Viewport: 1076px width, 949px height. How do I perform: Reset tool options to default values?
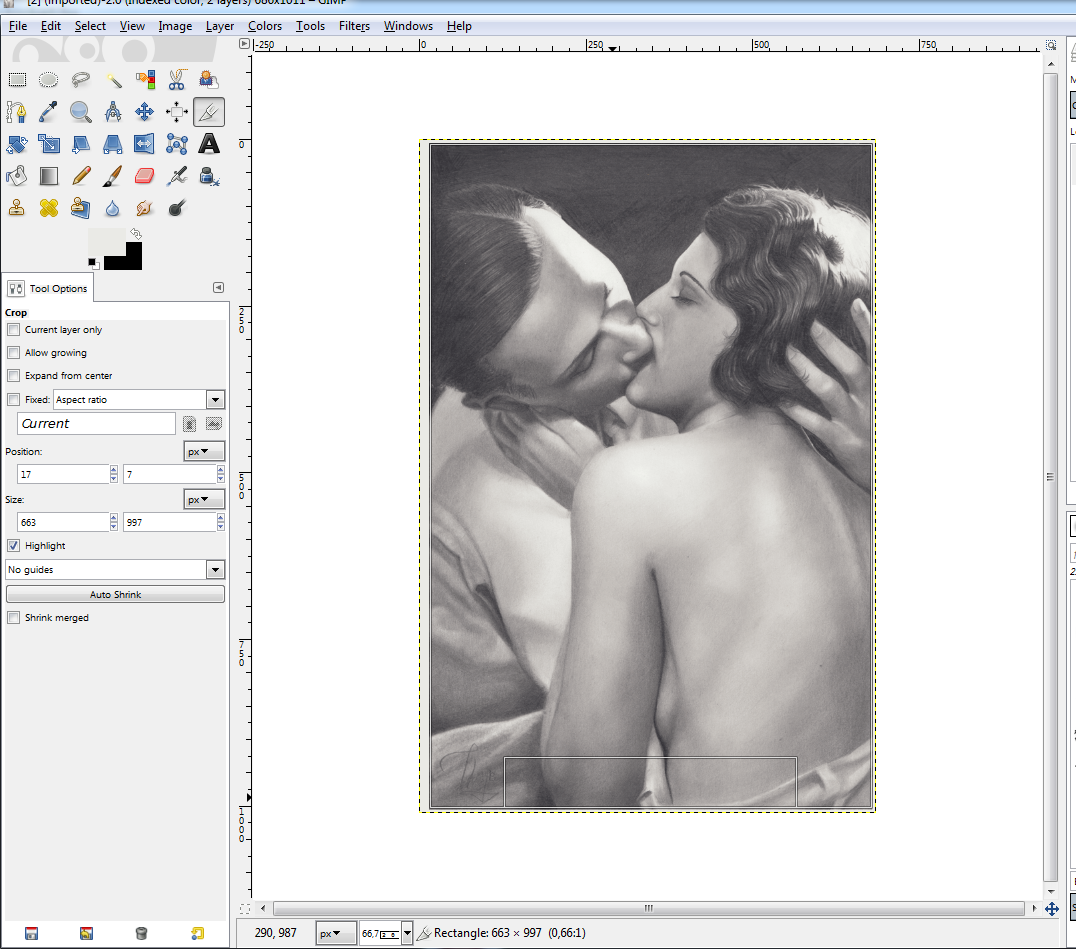pos(198,933)
